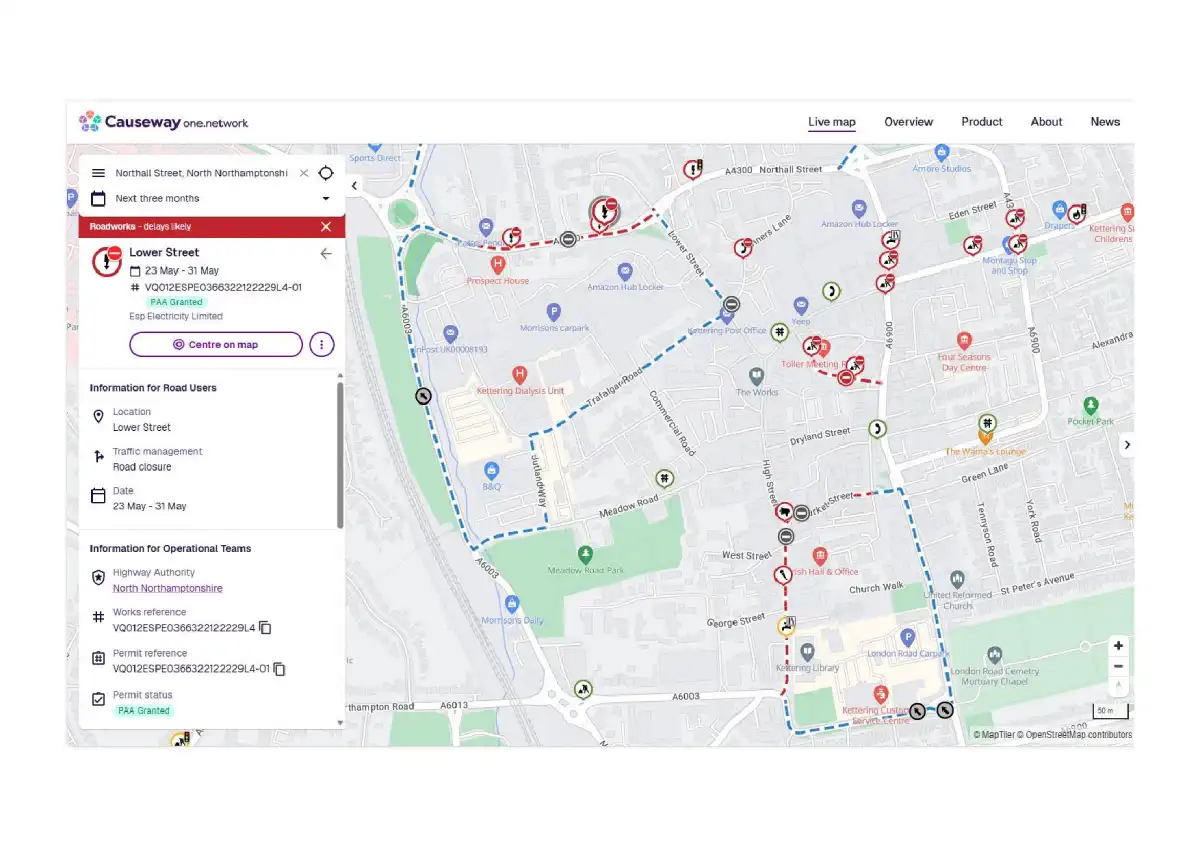Click the calendar icon beside Next three months
The image size is (1200, 848).
click(98, 198)
